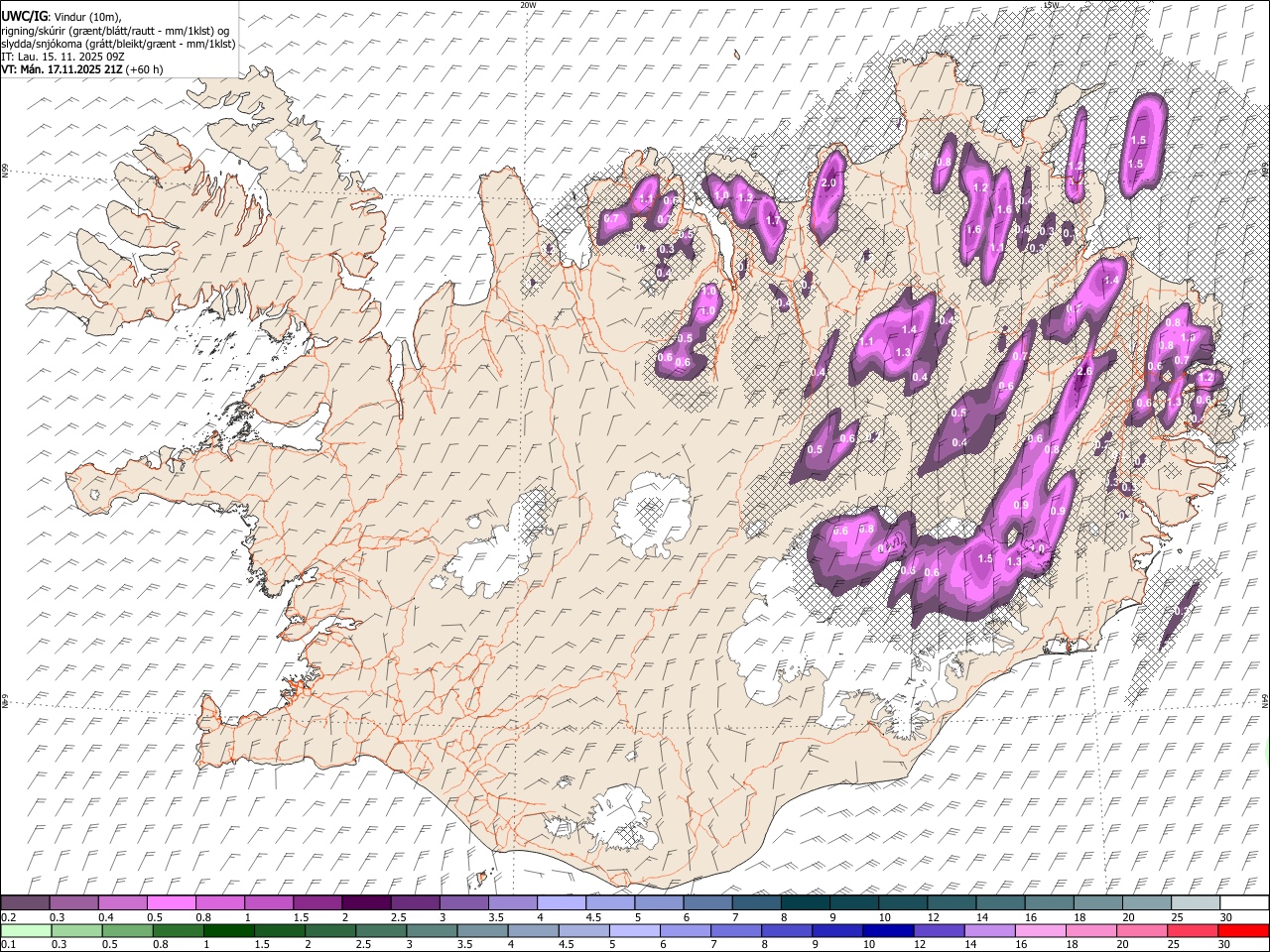Click upper legend swatch between 0.2 and 0.3
1270x952 pixels.
pos(26,902)
